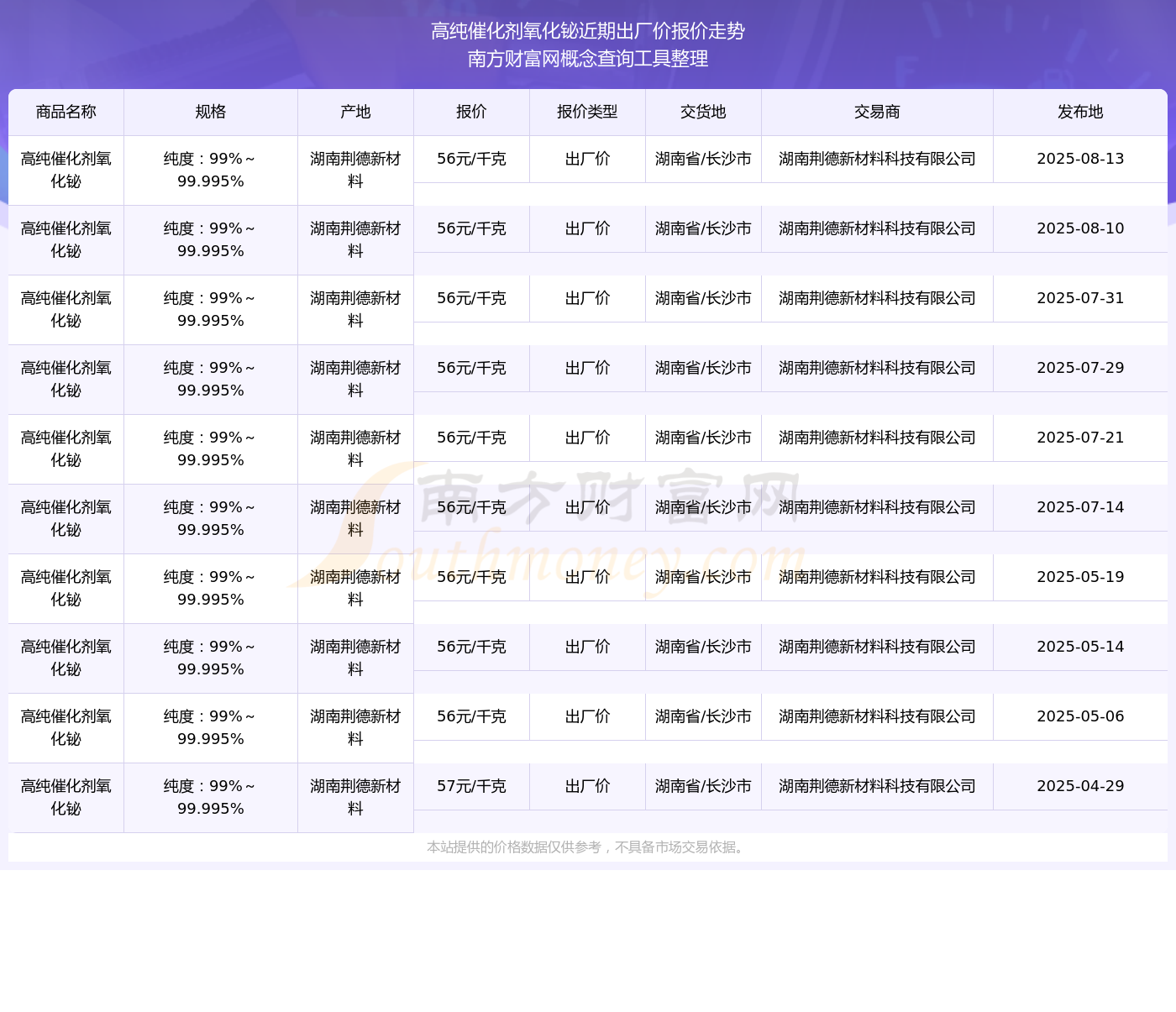Click 高纯催化剂氧化铋 in the 2025-08-13 row

pos(66,170)
